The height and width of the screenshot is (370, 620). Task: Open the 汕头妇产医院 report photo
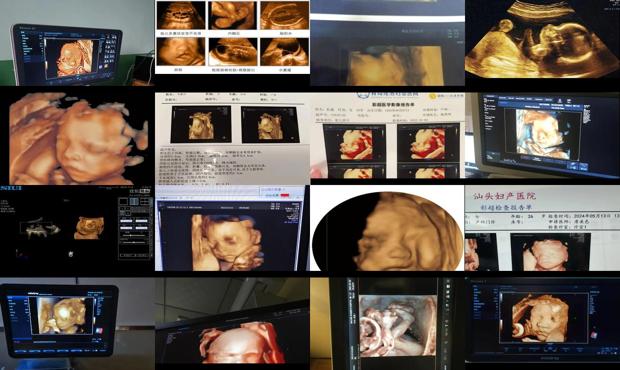(x=542, y=228)
